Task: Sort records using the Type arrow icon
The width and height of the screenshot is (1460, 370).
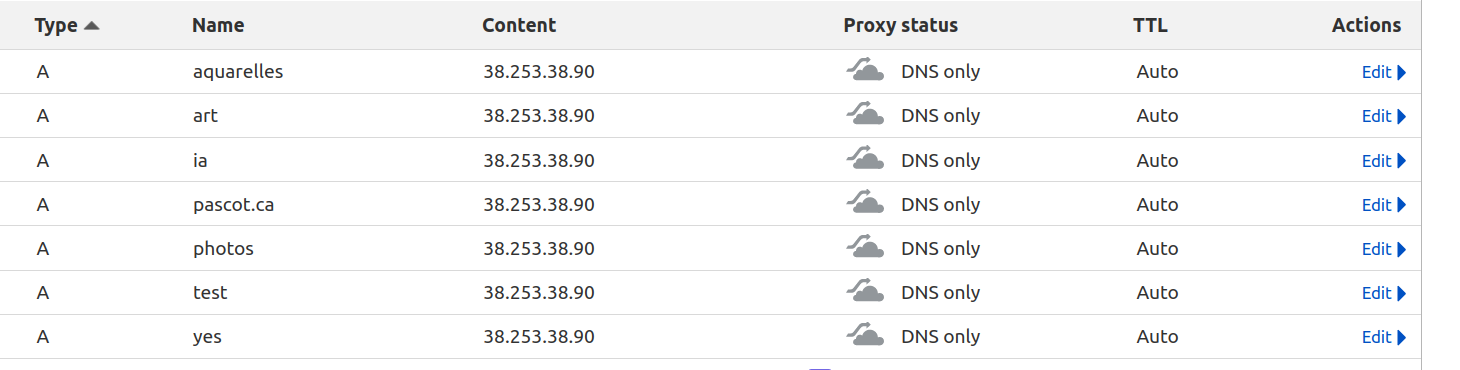Action: [x=92, y=26]
